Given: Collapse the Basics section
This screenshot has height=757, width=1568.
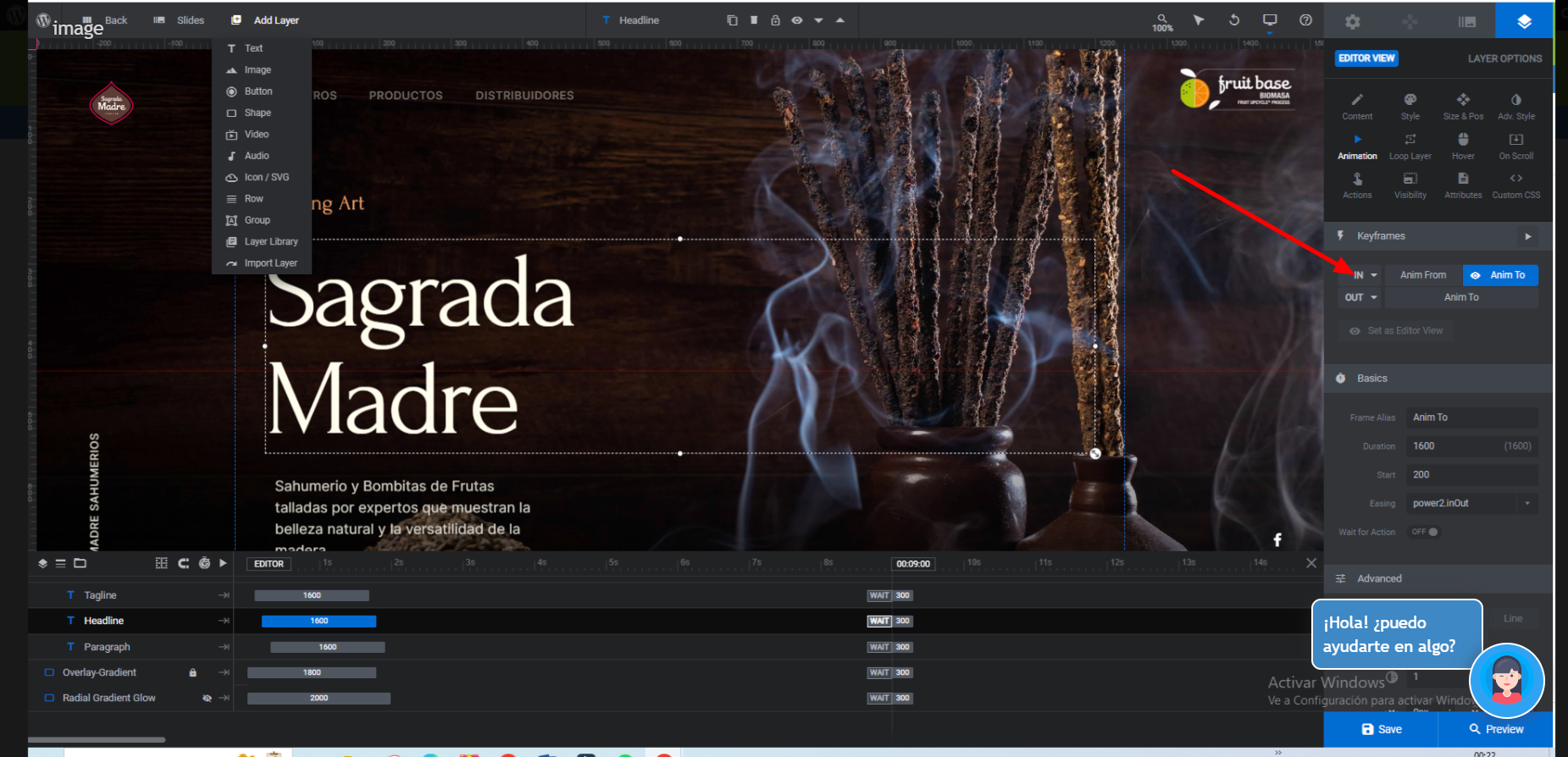Looking at the screenshot, I should [1438, 378].
